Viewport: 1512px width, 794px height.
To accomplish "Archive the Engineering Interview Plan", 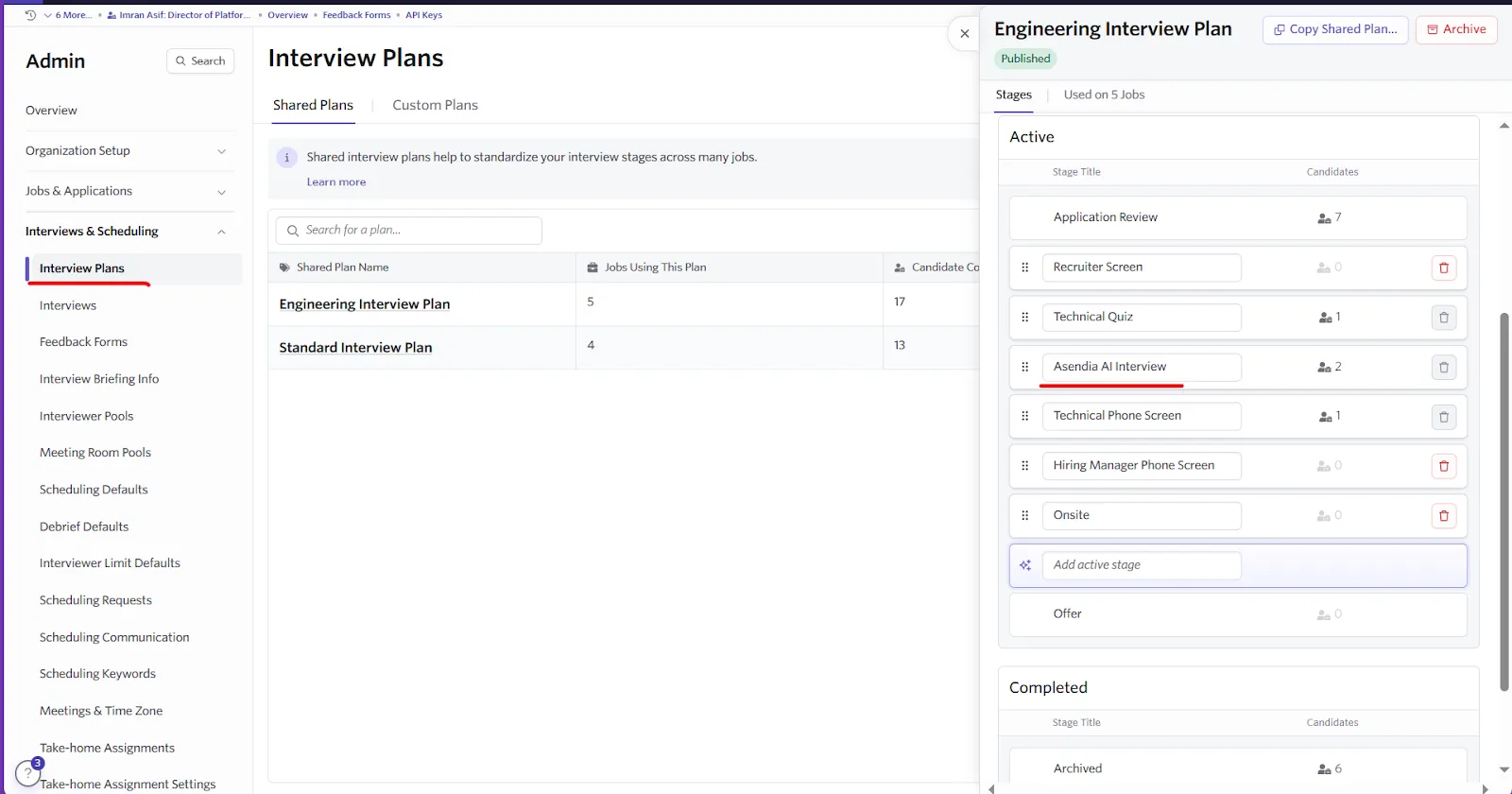I will 1456,29.
